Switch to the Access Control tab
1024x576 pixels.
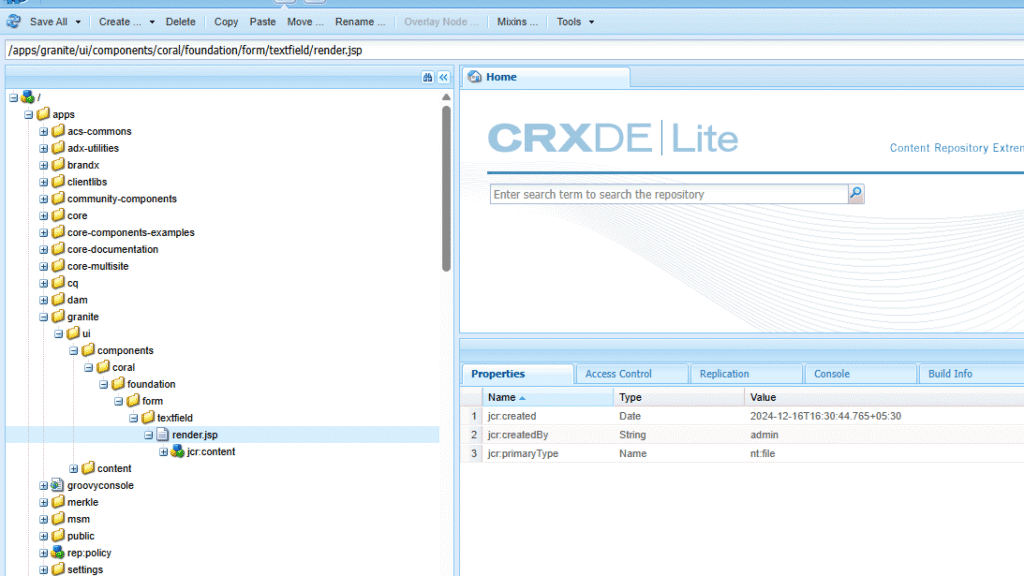(x=632, y=374)
